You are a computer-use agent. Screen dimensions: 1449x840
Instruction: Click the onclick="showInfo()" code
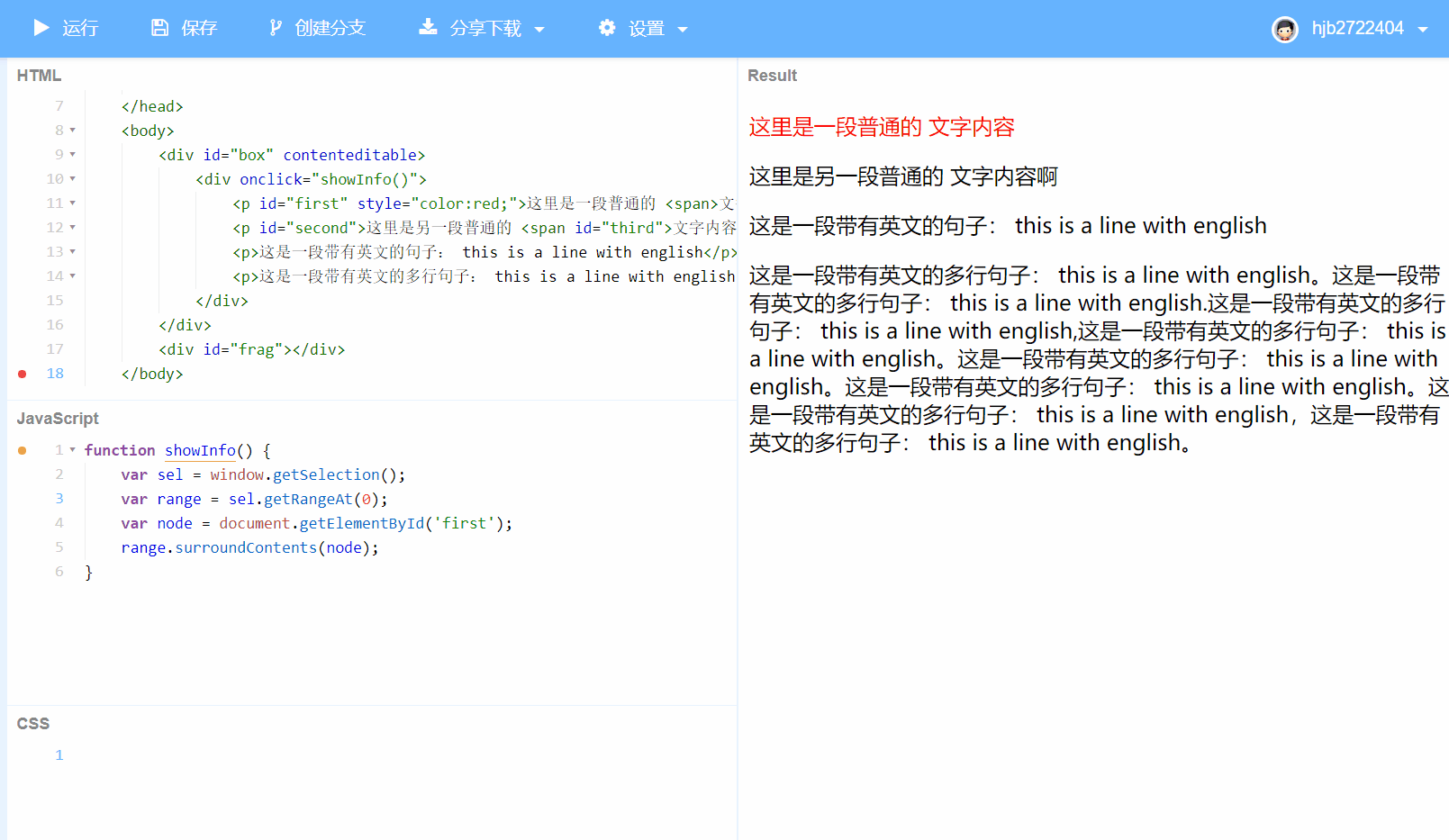point(329,179)
